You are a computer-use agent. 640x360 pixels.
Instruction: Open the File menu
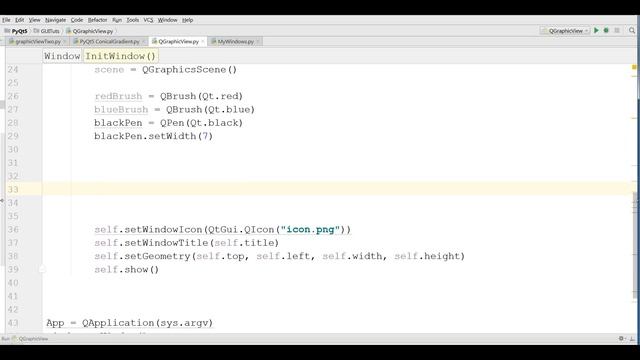[x=6, y=20]
